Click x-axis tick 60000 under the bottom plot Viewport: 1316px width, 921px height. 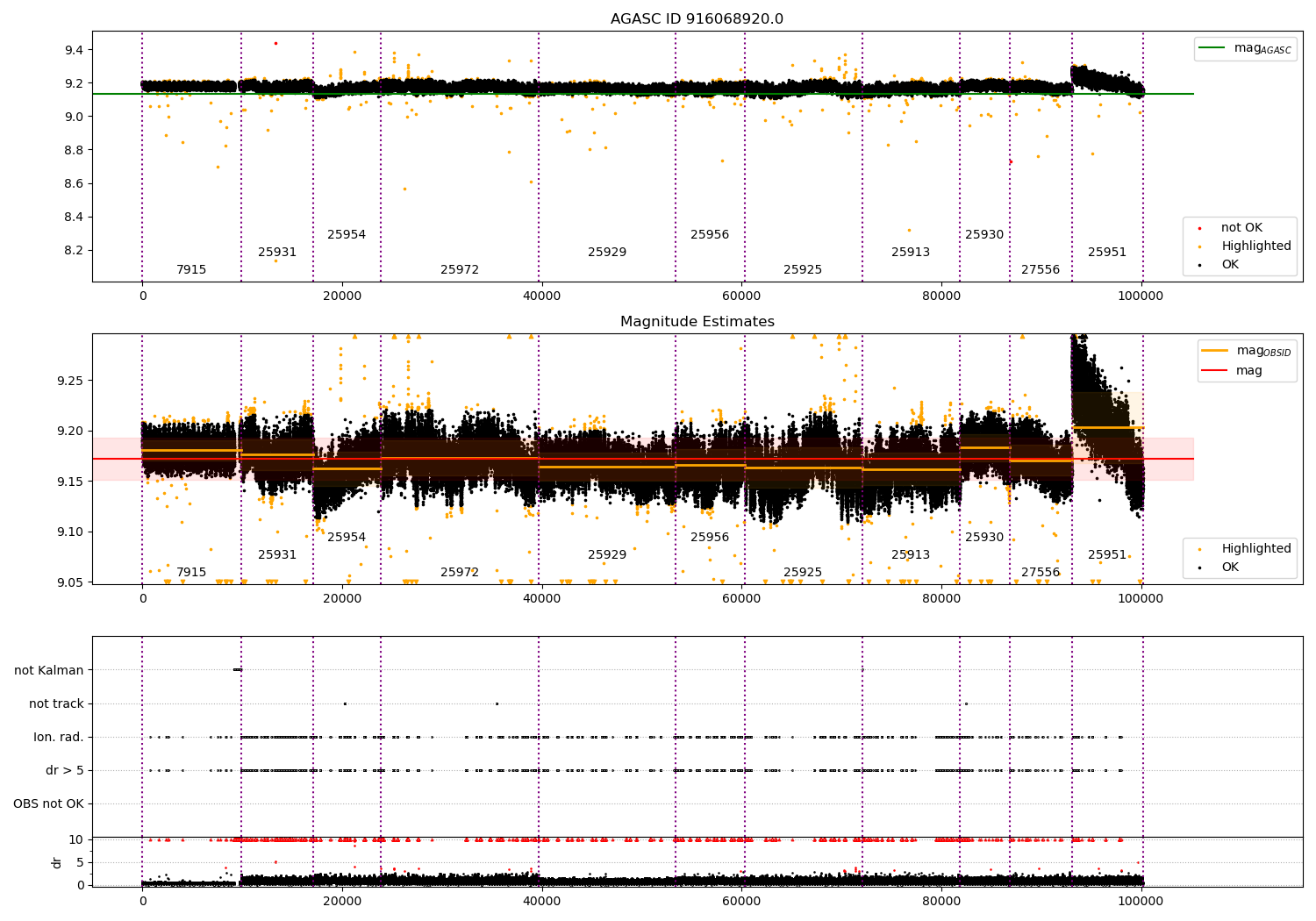click(x=741, y=901)
